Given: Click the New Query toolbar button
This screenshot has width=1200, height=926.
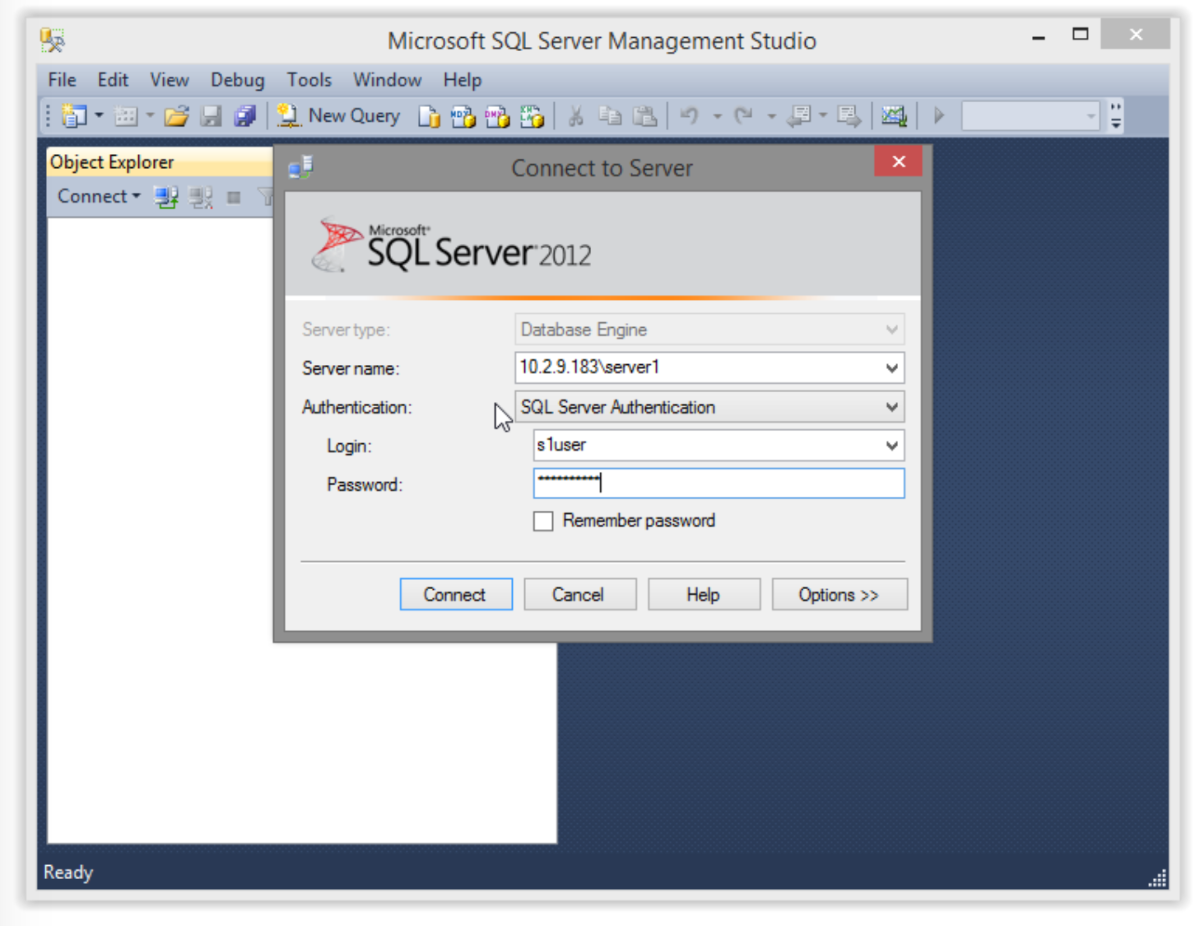Looking at the screenshot, I should [x=338, y=116].
